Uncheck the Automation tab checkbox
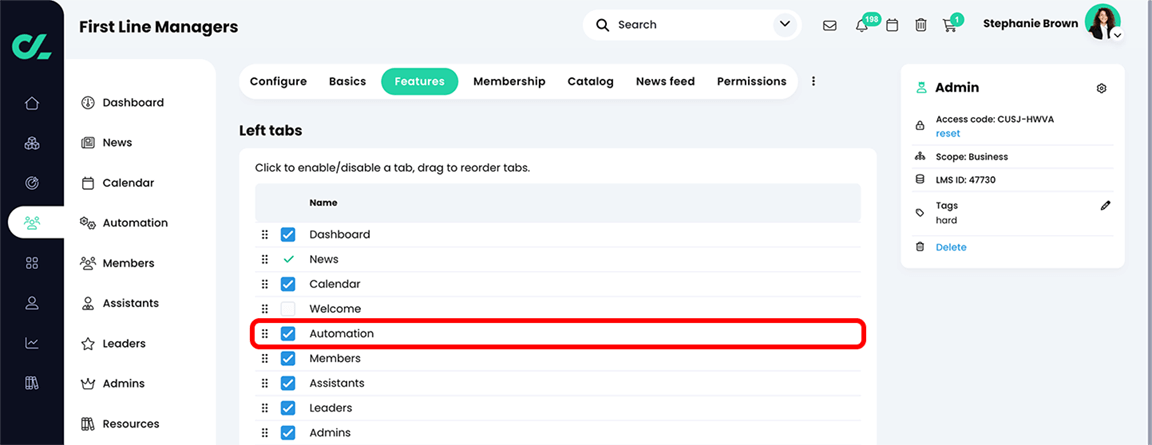 pyautogui.click(x=288, y=333)
